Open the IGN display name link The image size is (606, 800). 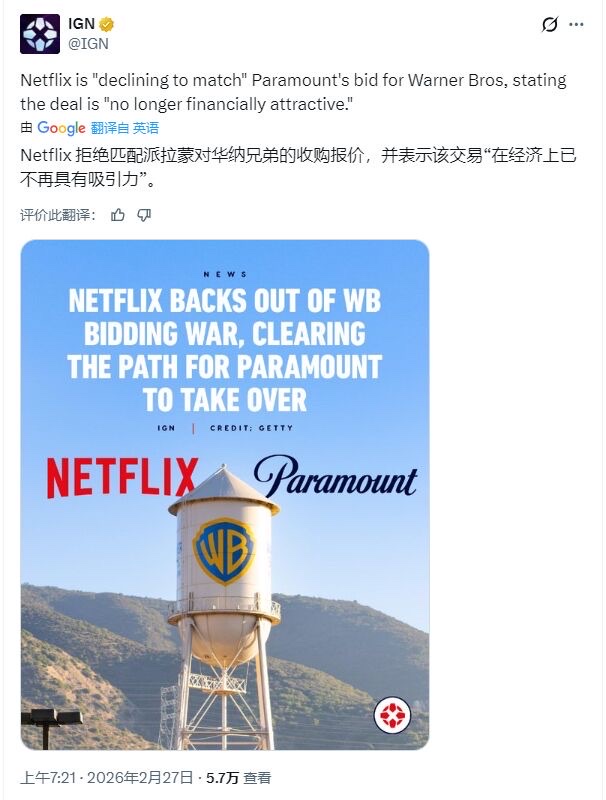(82, 24)
